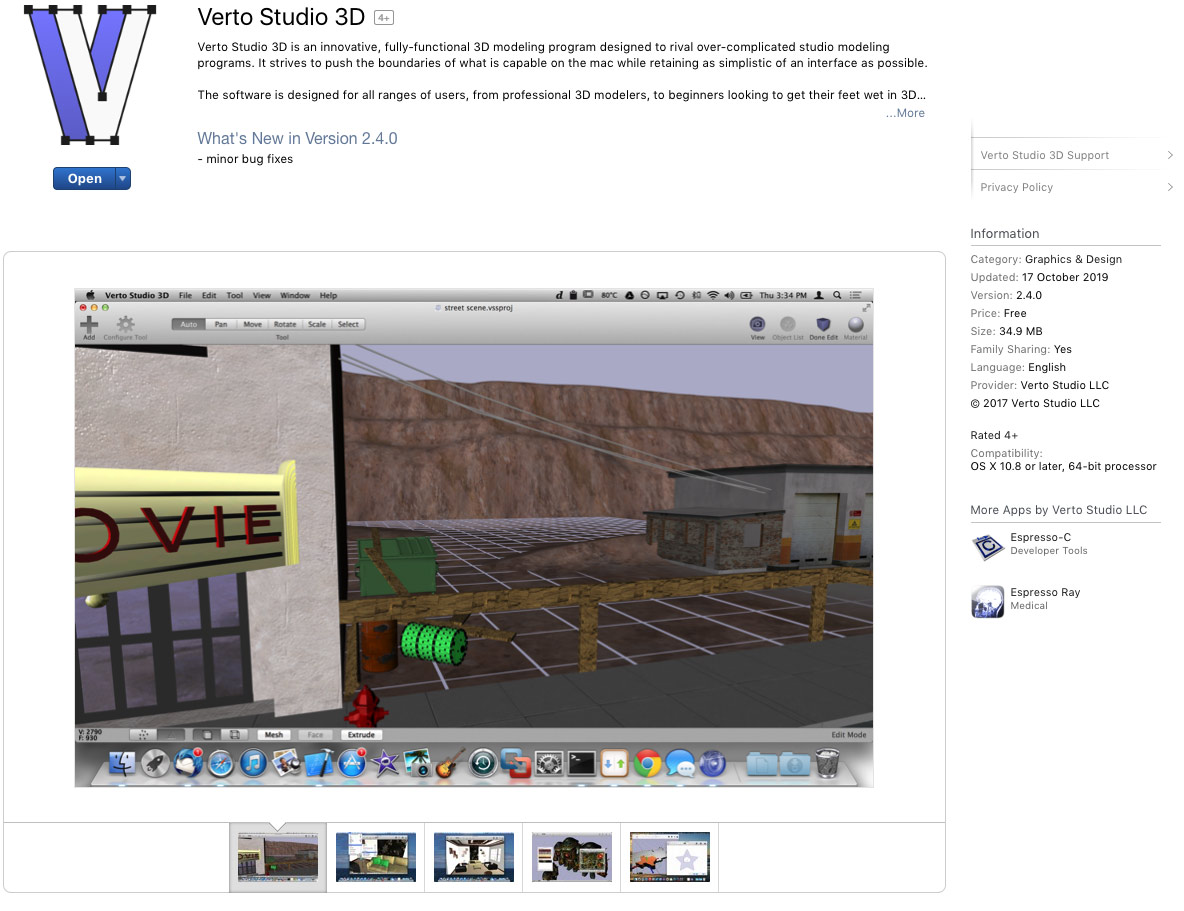This screenshot has width=1184, height=911.
Task: Click the Object List icon in the preview
Action: click(788, 324)
